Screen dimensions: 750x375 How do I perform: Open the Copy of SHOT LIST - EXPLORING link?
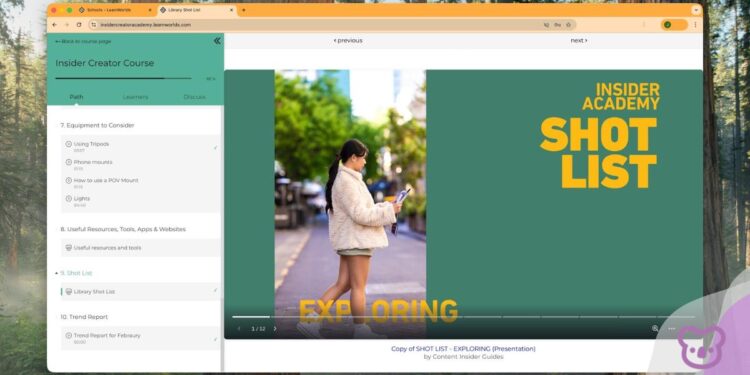click(463, 349)
